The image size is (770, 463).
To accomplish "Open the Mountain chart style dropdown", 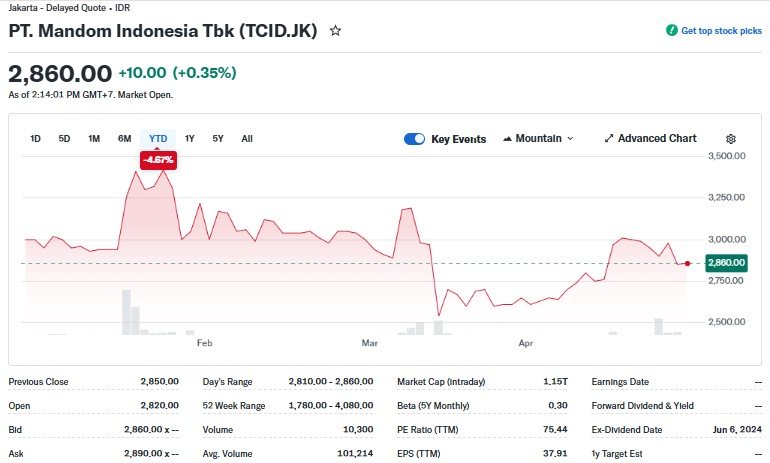I will [x=540, y=139].
